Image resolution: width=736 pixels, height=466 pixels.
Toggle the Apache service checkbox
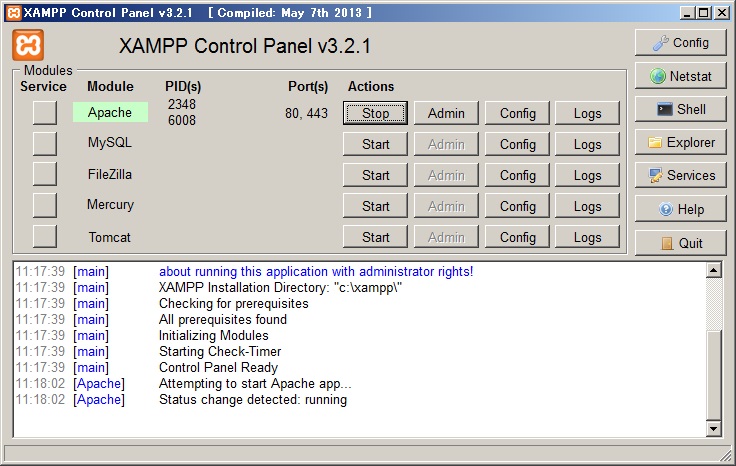(x=45, y=113)
